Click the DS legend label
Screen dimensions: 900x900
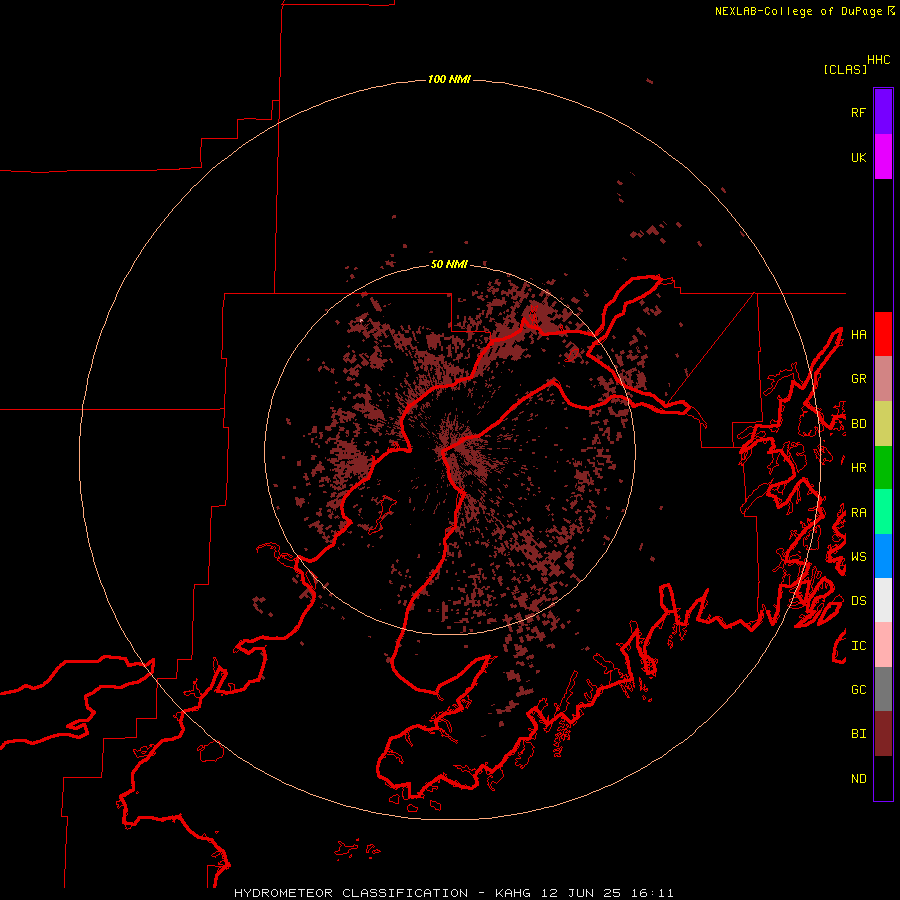(859, 601)
